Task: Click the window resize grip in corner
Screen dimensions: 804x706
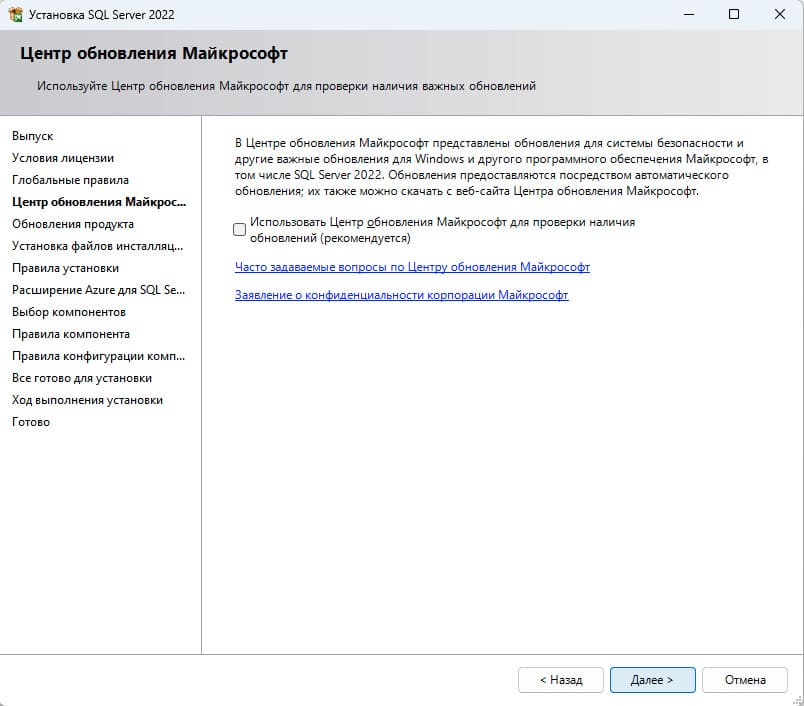Action: (x=797, y=700)
